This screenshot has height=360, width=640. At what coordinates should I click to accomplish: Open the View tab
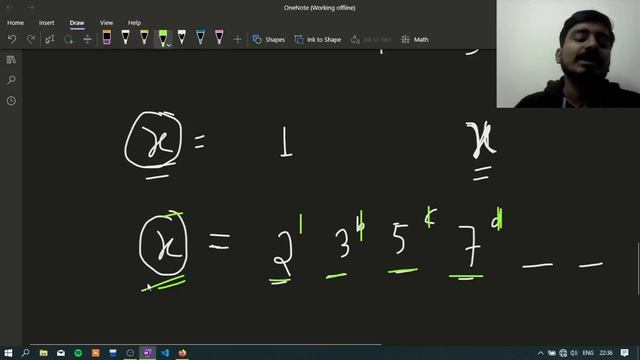coord(106,23)
